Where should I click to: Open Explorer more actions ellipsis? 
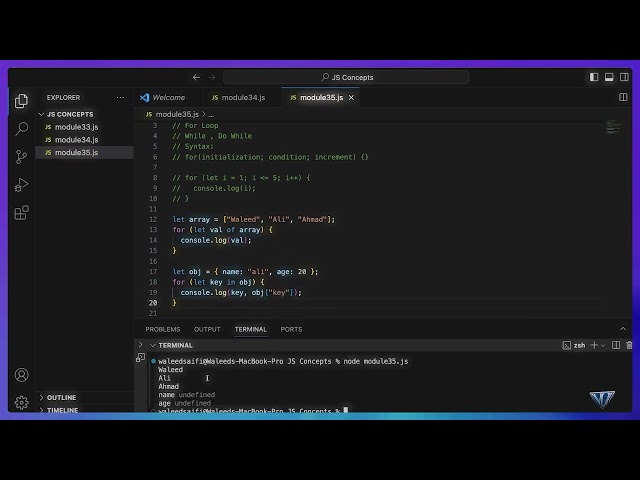120,98
